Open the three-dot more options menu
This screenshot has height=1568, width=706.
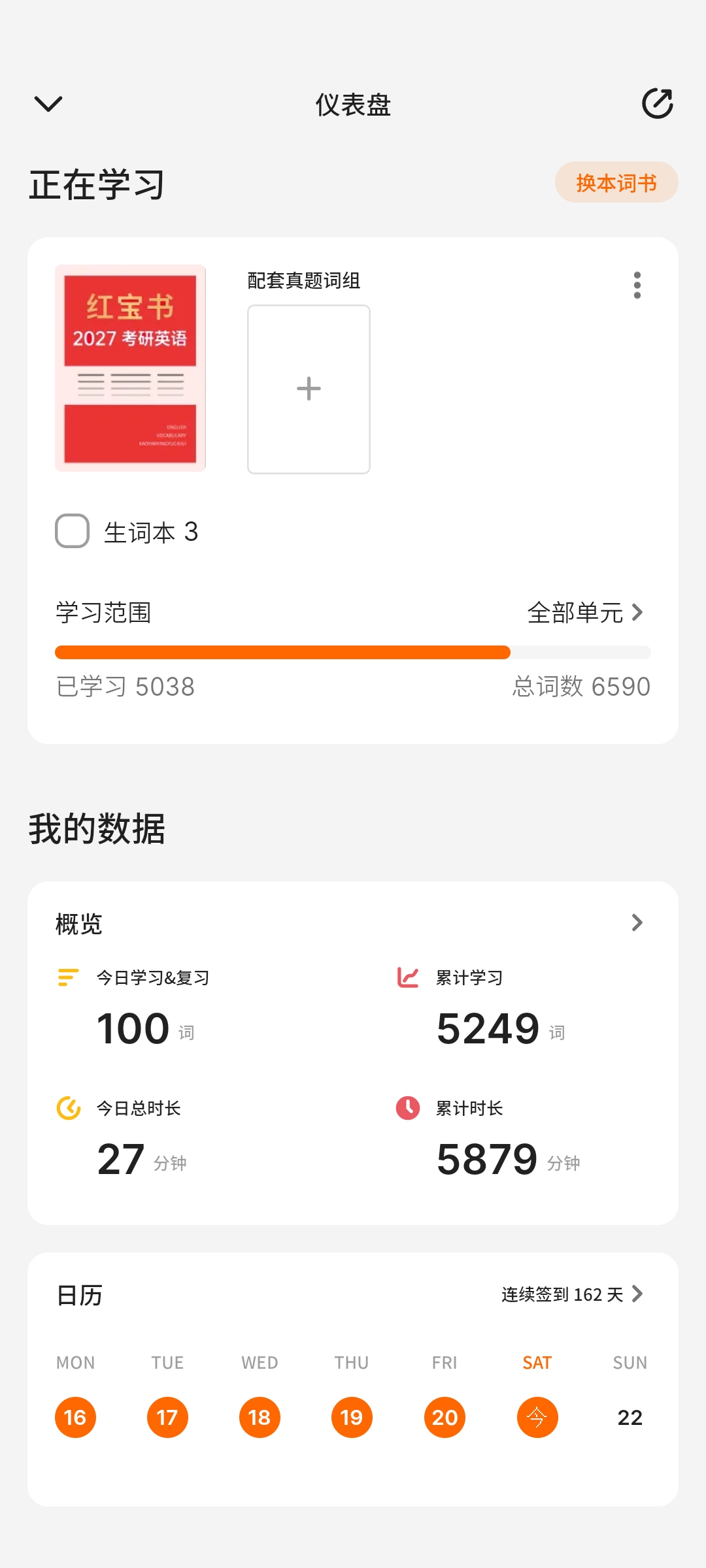[637, 286]
